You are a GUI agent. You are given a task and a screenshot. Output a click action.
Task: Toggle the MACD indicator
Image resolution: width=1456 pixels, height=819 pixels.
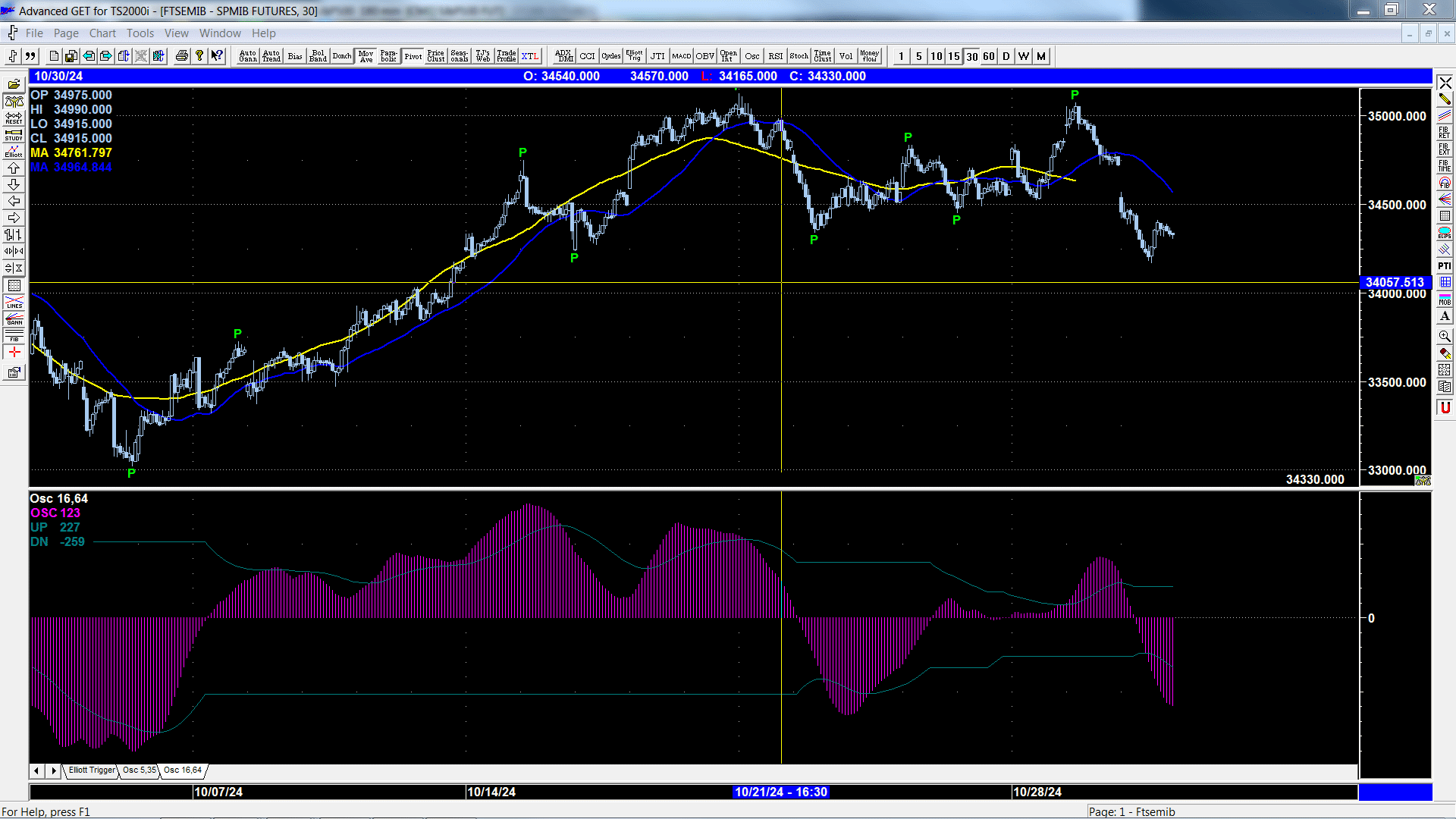[x=681, y=56]
